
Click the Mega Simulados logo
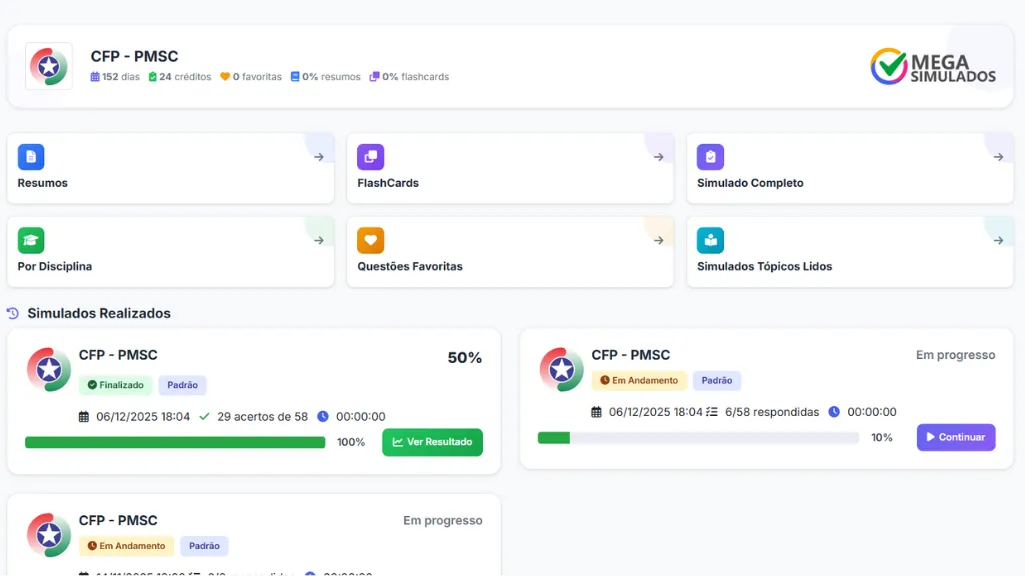pyautogui.click(x=933, y=67)
